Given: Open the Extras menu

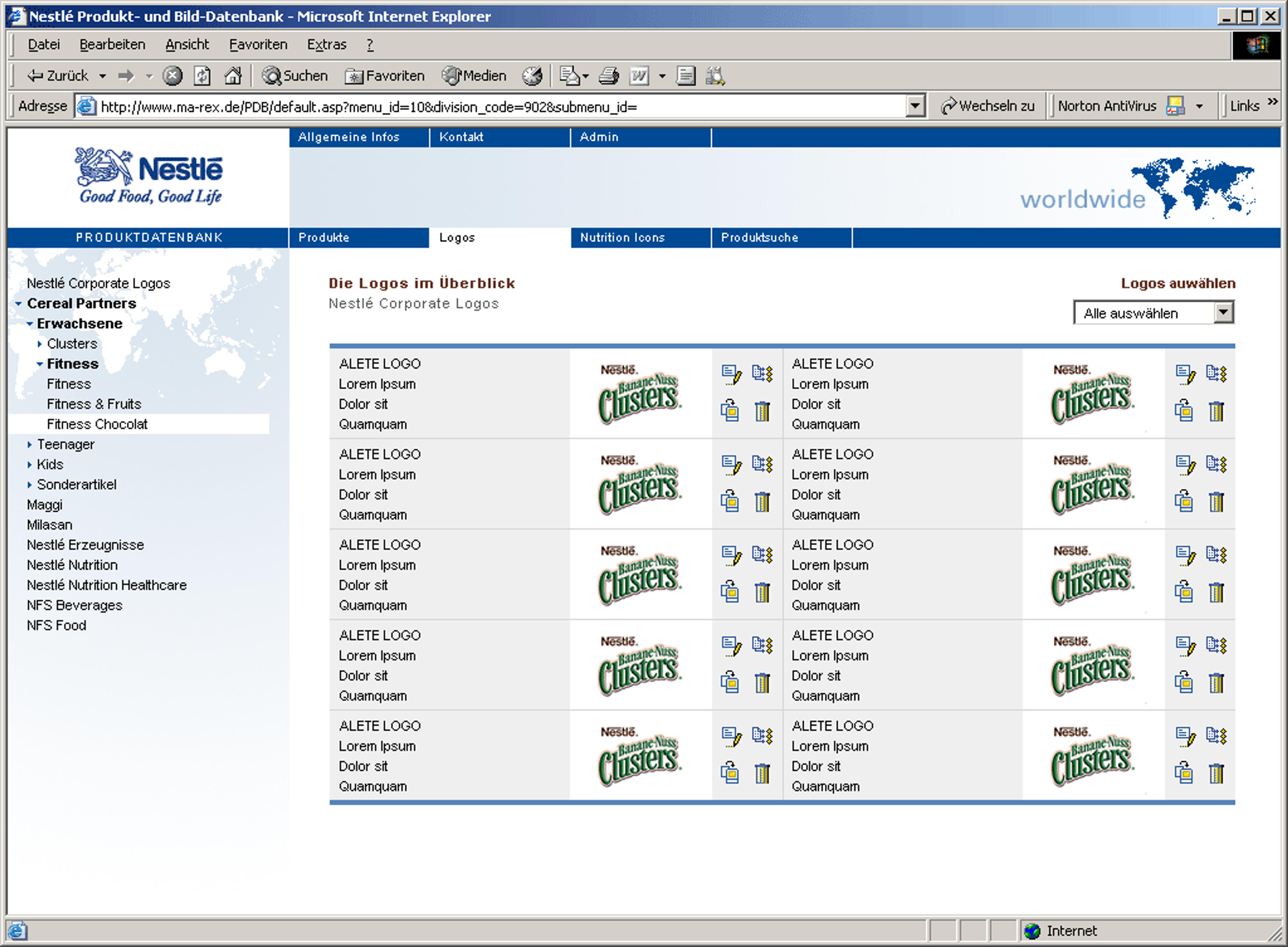Looking at the screenshot, I should tap(327, 45).
